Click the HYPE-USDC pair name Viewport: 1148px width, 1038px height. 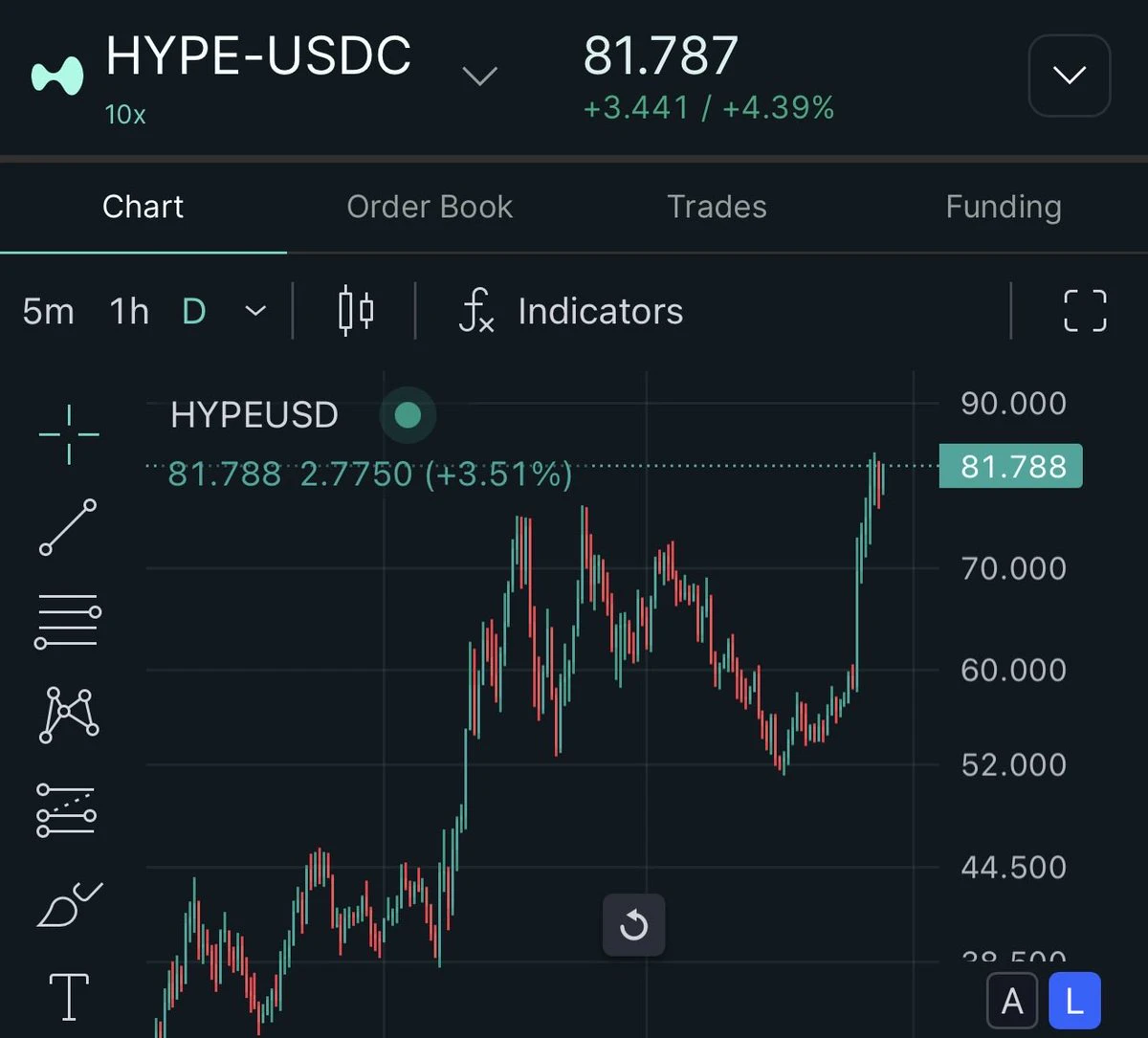(x=258, y=55)
